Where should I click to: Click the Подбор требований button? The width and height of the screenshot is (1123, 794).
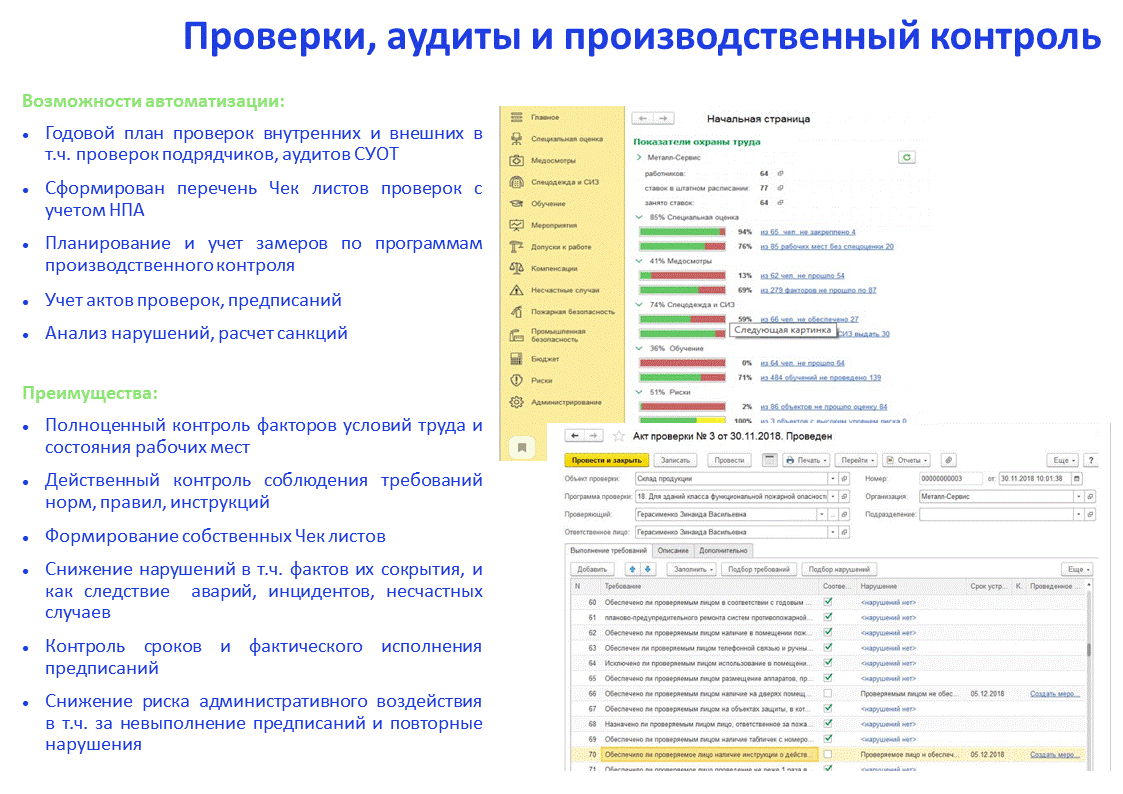[758, 569]
